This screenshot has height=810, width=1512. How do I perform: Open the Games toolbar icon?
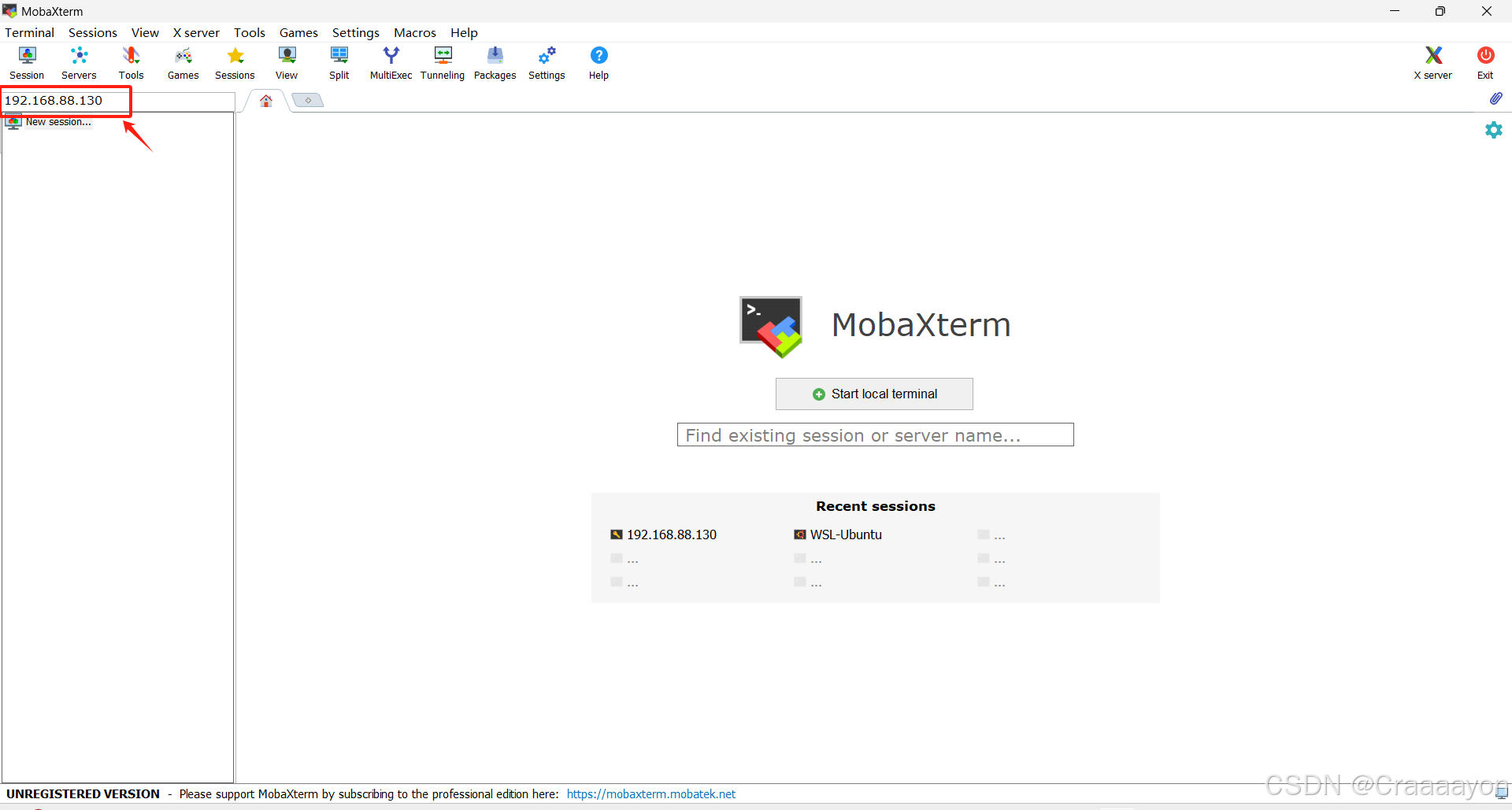tap(183, 63)
